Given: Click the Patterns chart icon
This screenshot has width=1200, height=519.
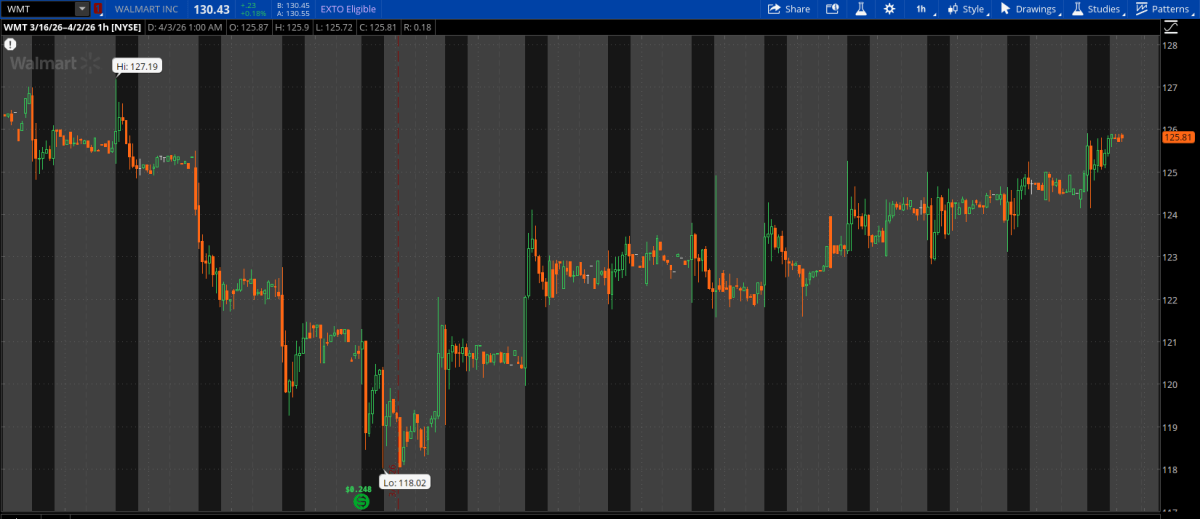Looking at the screenshot, I should pyautogui.click(x=1142, y=9).
